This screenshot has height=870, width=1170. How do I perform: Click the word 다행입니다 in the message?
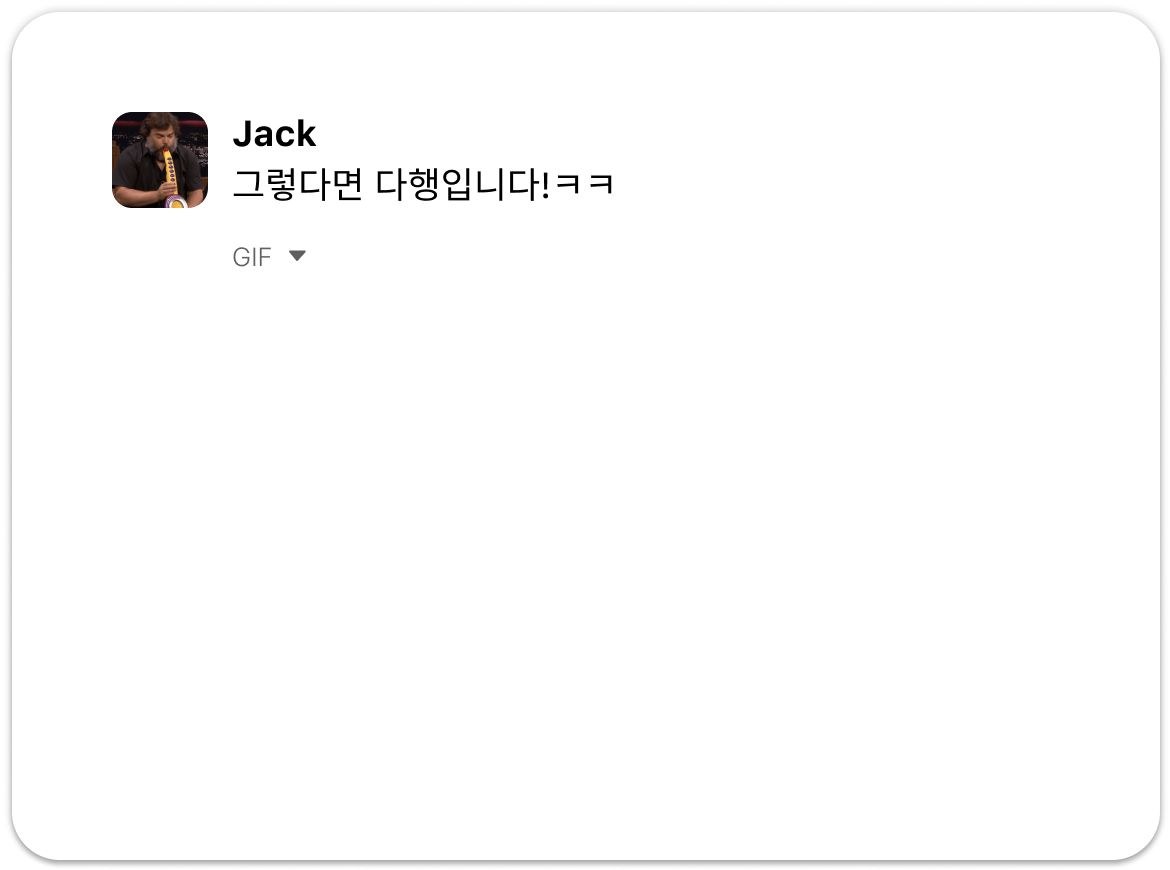(x=454, y=184)
